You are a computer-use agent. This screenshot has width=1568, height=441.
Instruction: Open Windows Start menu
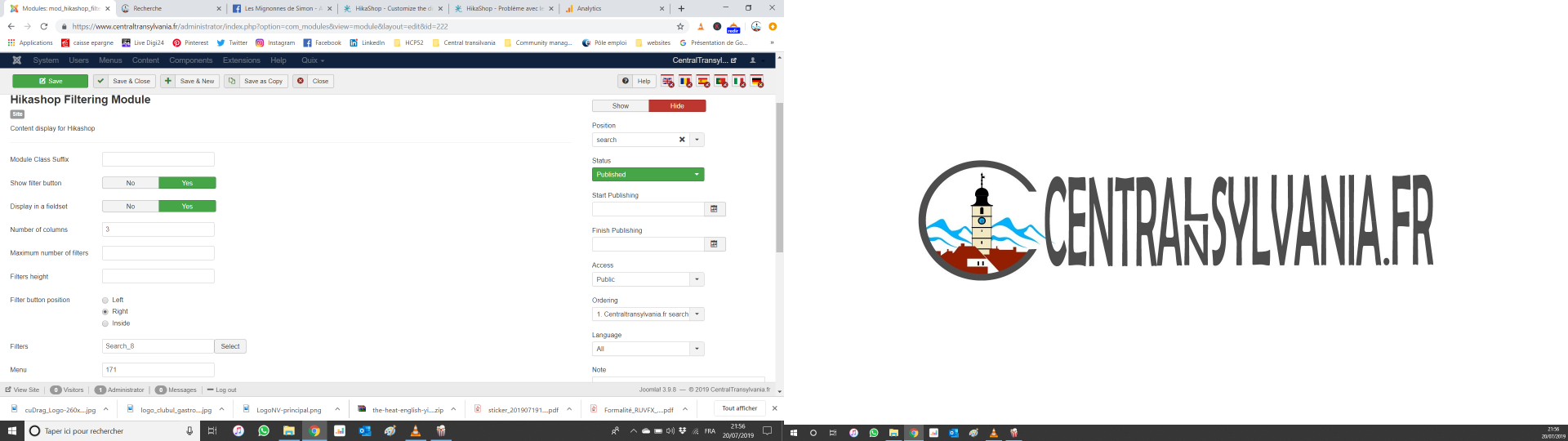click(x=12, y=430)
